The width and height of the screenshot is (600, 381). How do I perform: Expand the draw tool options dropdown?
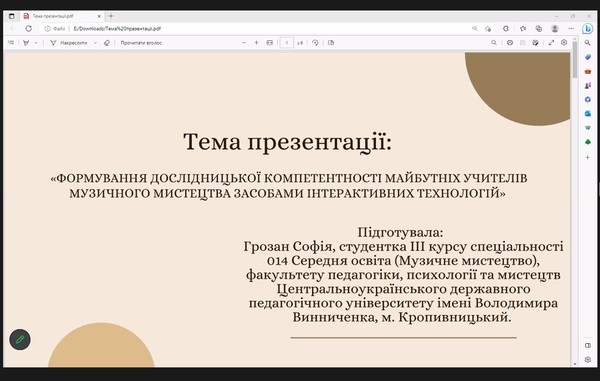point(95,43)
